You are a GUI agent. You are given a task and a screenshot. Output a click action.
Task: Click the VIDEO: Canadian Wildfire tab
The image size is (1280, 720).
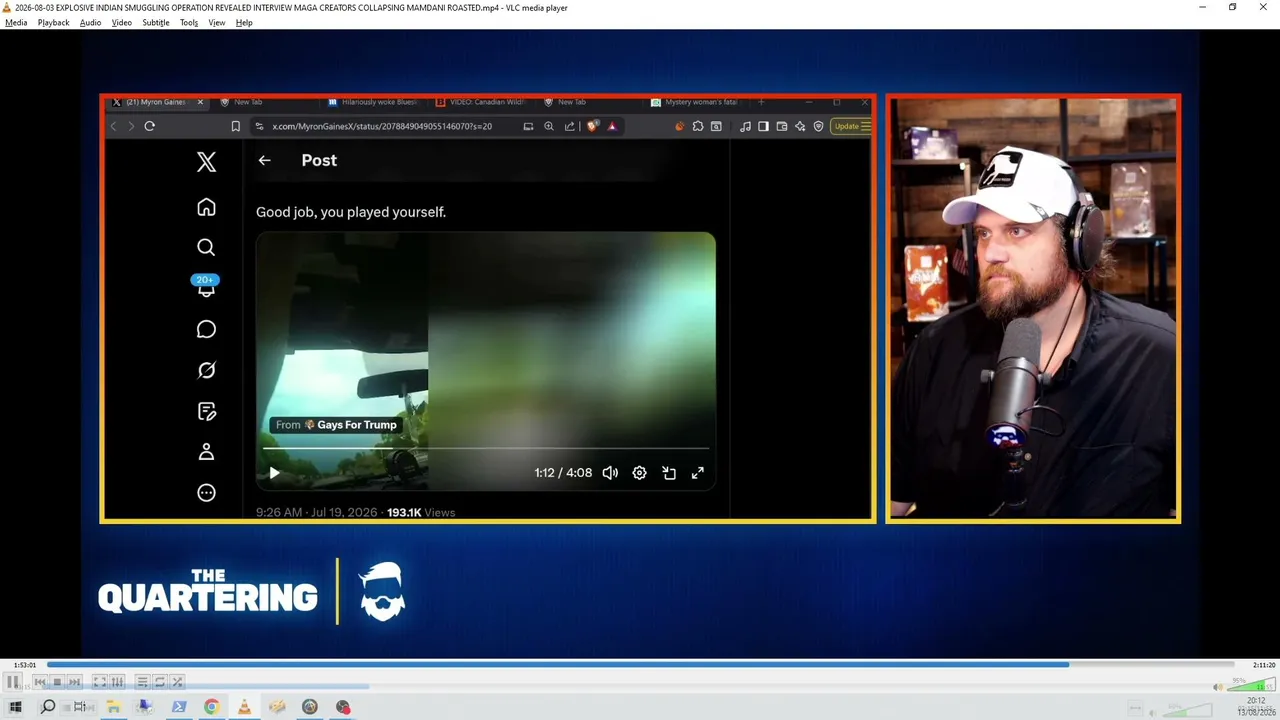481,102
